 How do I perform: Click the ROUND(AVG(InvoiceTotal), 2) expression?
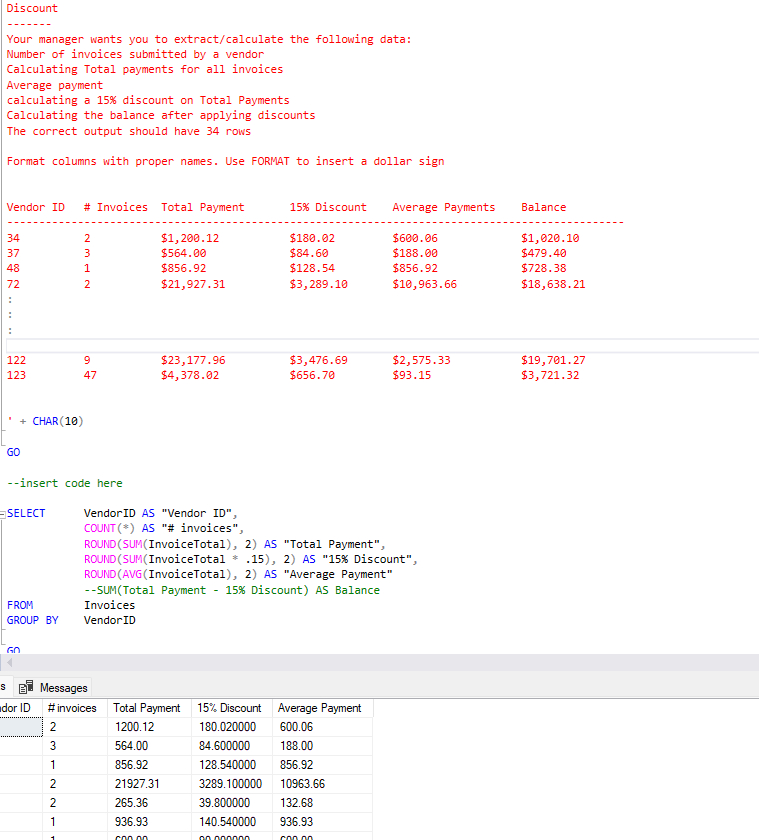[x=170, y=574]
